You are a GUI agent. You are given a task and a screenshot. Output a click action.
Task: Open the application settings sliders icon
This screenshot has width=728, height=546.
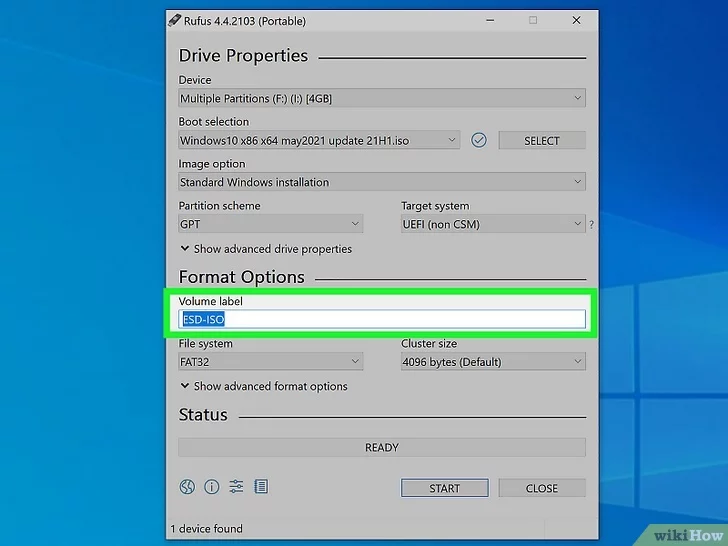pyautogui.click(x=236, y=486)
